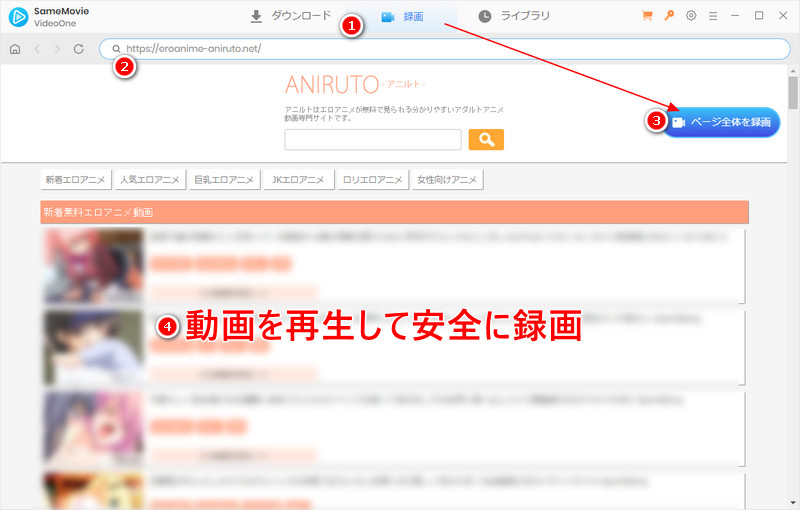Viewport: 800px width, 510px height.
Task: Click the vertical scrollbar thumb
Action: pos(793,93)
